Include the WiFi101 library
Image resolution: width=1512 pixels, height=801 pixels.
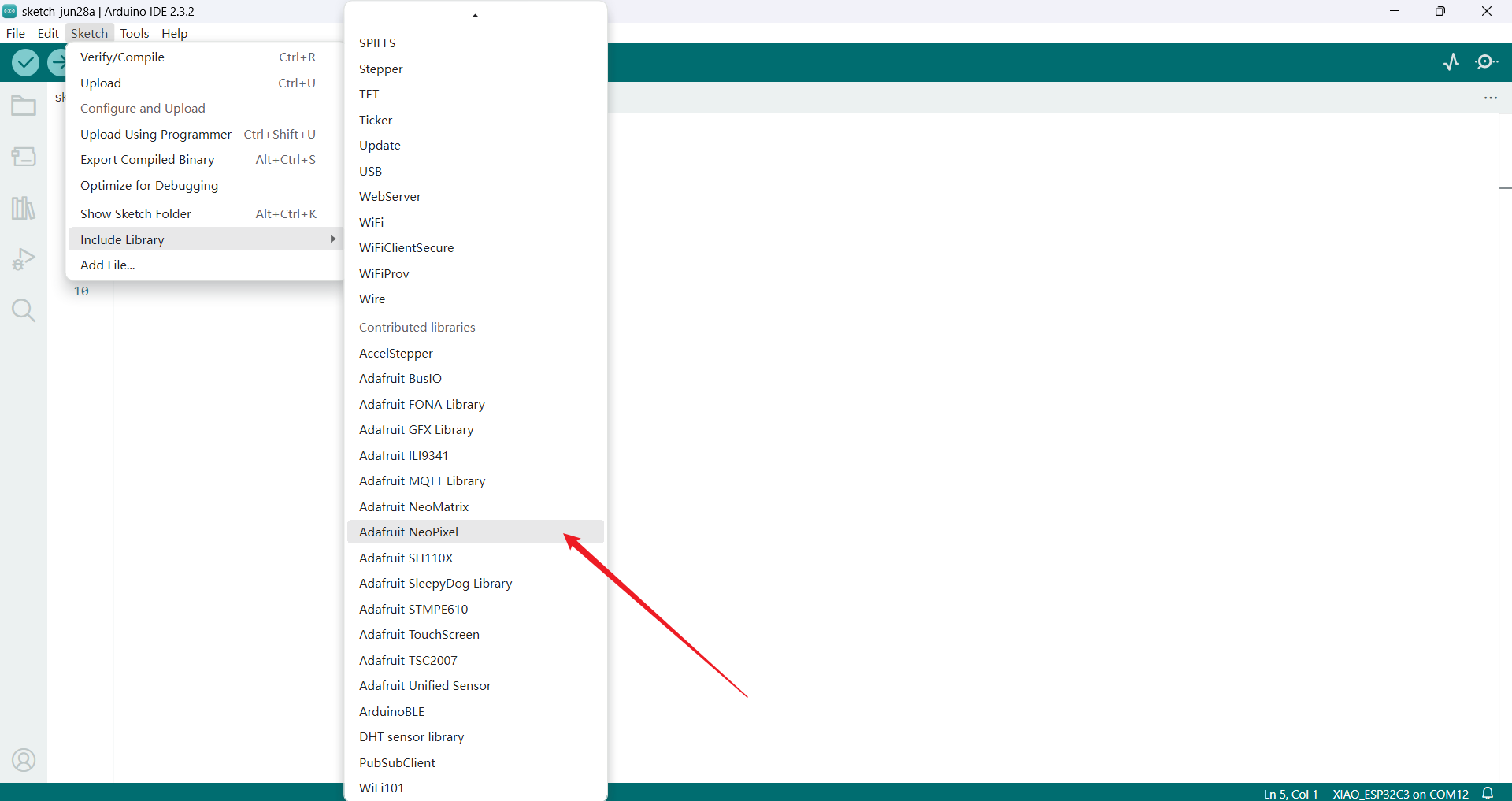476,788
